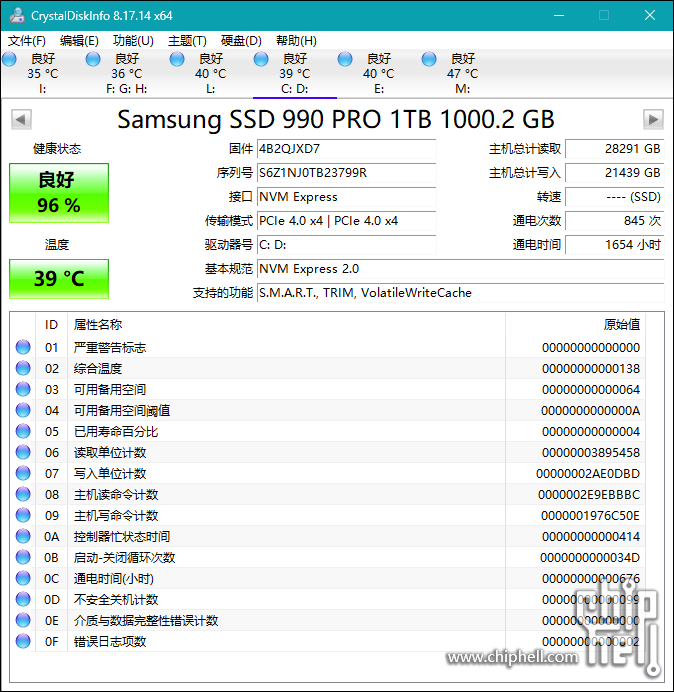Click status orb for row 03 可用备用空间
Screen dimensions: 674x692
pyautogui.click(x=23, y=389)
